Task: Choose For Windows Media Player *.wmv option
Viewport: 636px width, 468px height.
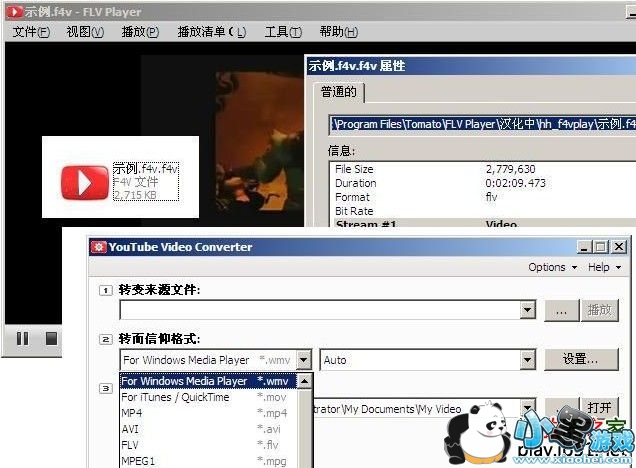Action: point(208,381)
